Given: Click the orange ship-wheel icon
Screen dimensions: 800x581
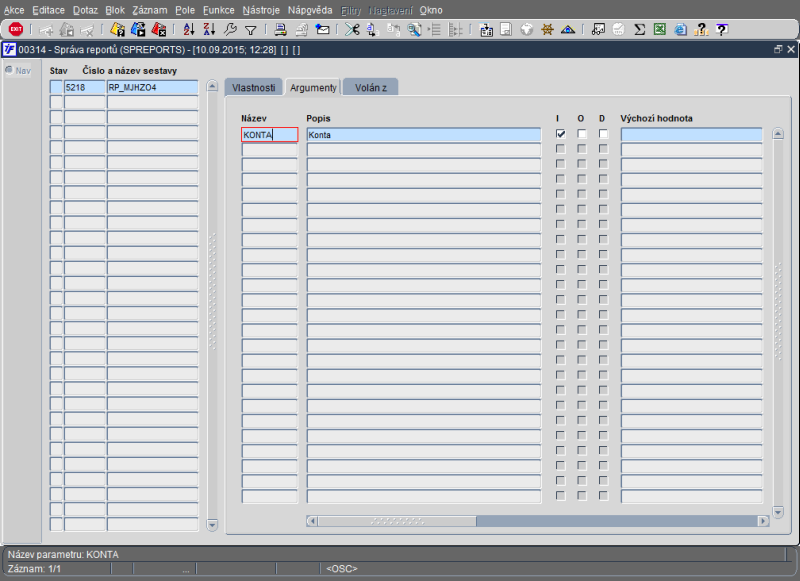Looking at the screenshot, I should pos(547,30).
